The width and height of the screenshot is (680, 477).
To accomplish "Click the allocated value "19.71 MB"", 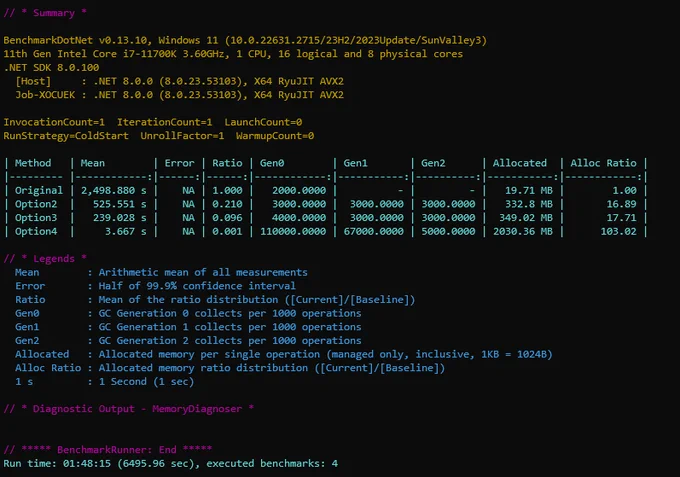I will (x=529, y=190).
